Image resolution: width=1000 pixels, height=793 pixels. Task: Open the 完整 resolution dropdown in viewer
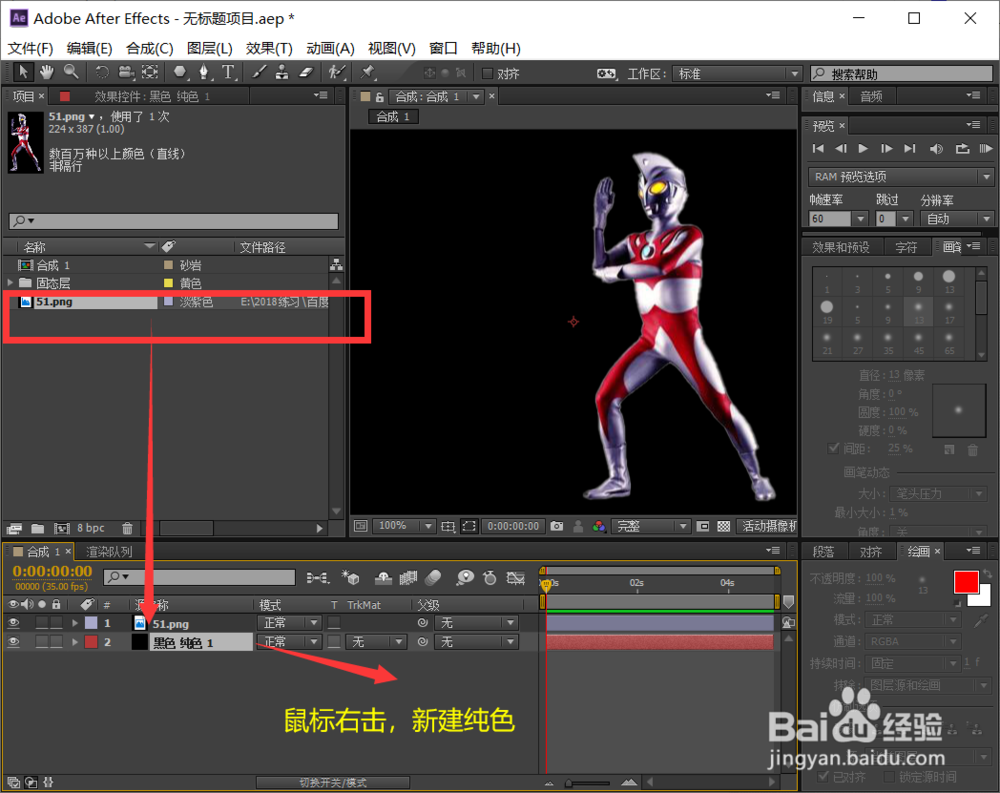coord(651,526)
